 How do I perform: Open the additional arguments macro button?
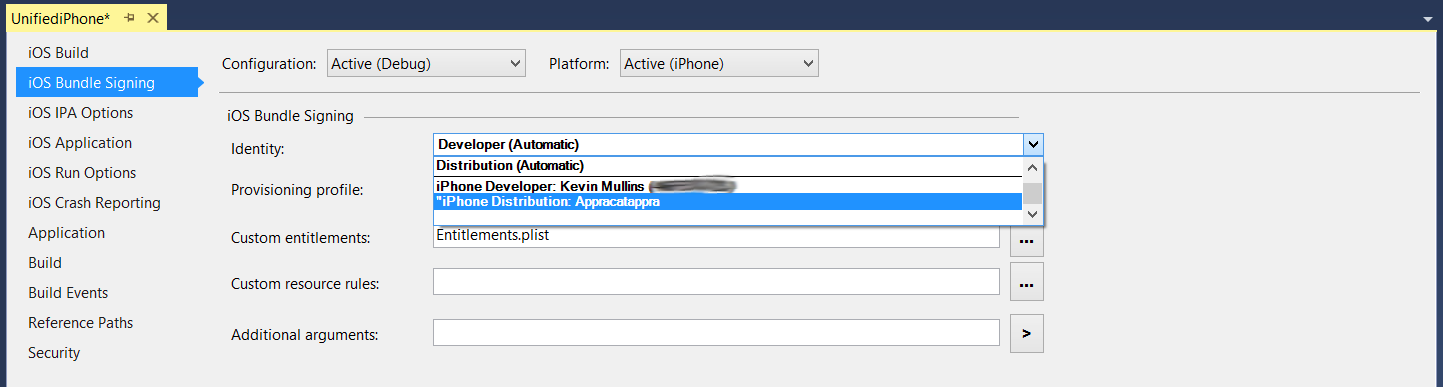(x=1027, y=333)
